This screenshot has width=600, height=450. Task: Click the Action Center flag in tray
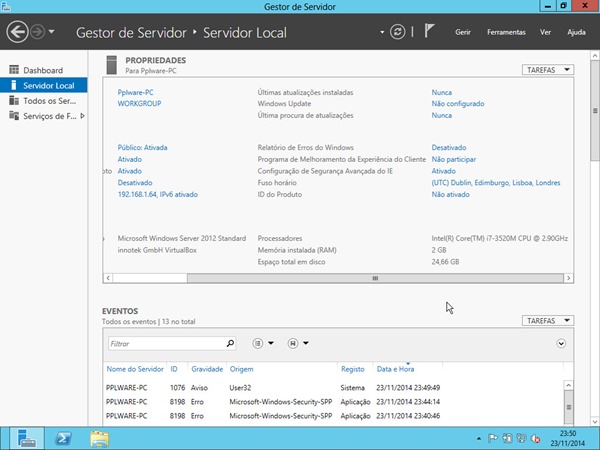tap(493, 439)
